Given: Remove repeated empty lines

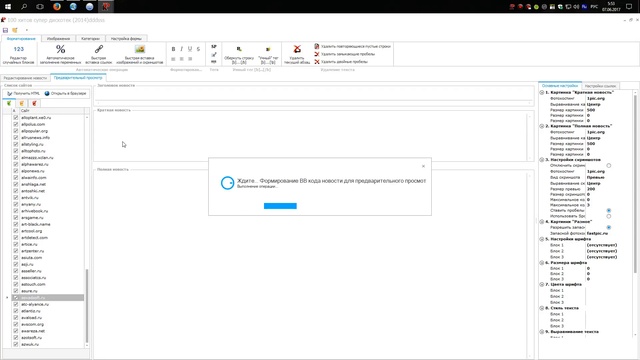Looking at the screenshot, I should [x=352, y=47].
